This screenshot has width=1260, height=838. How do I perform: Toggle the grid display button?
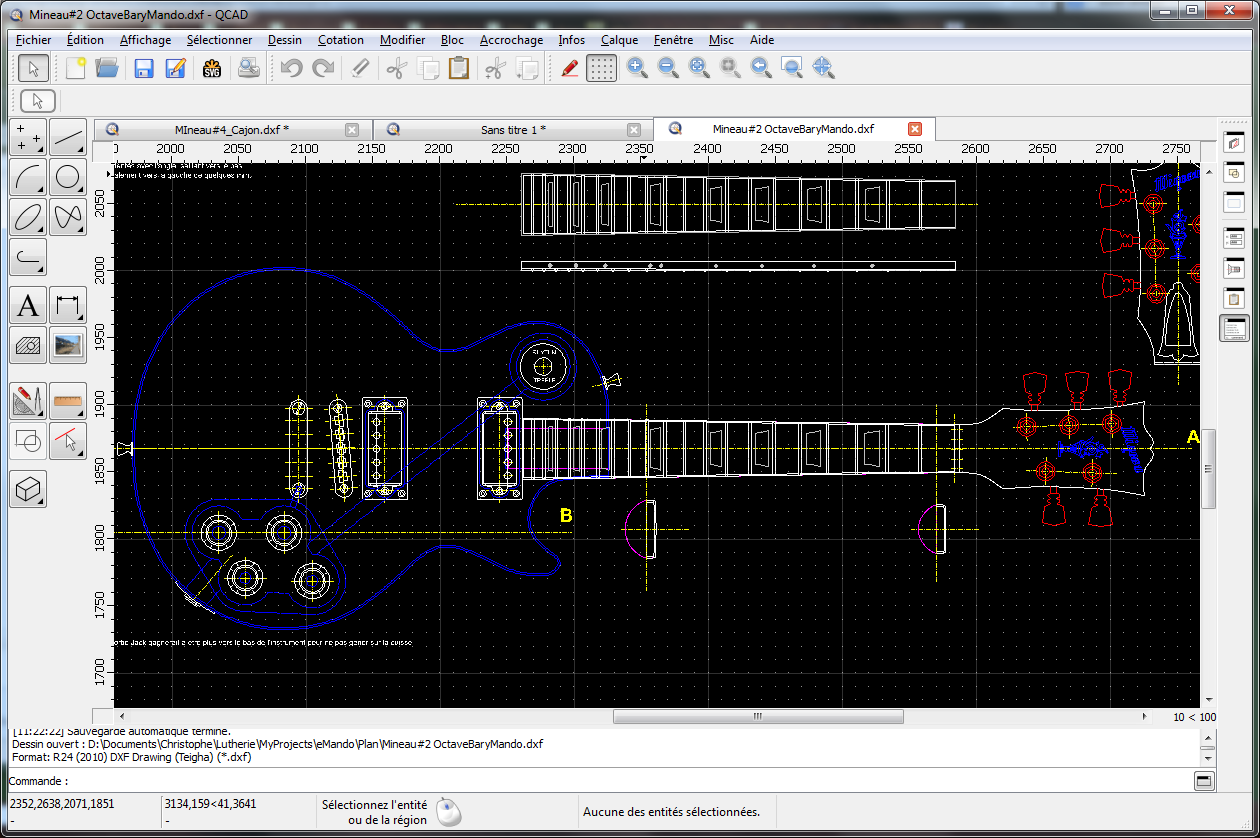click(601, 68)
